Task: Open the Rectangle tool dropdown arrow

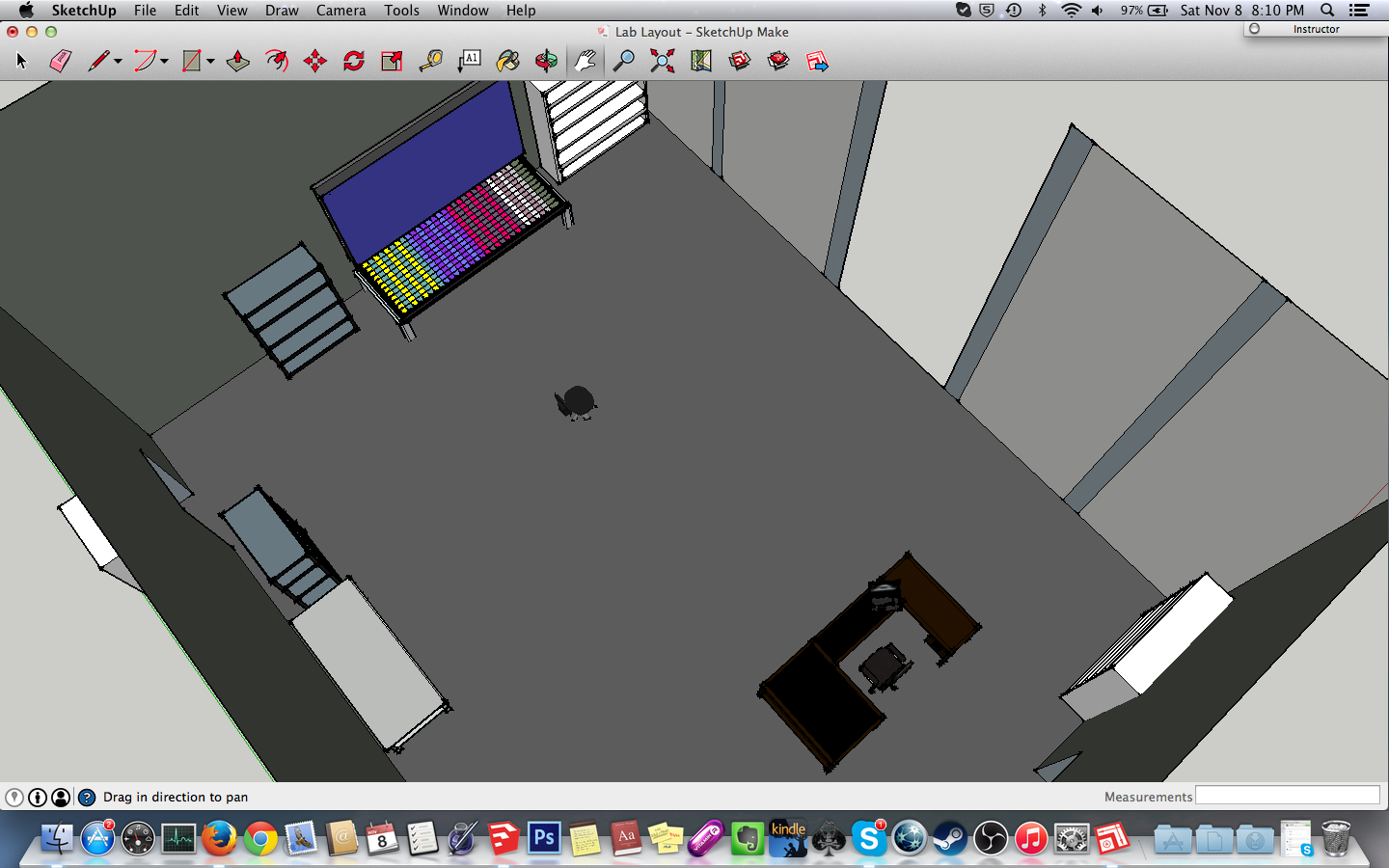Action: click(x=209, y=61)
